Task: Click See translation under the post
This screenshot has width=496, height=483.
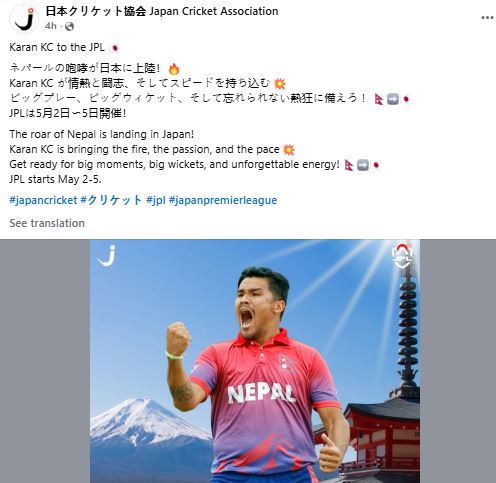Action: (x=47, y=223)
